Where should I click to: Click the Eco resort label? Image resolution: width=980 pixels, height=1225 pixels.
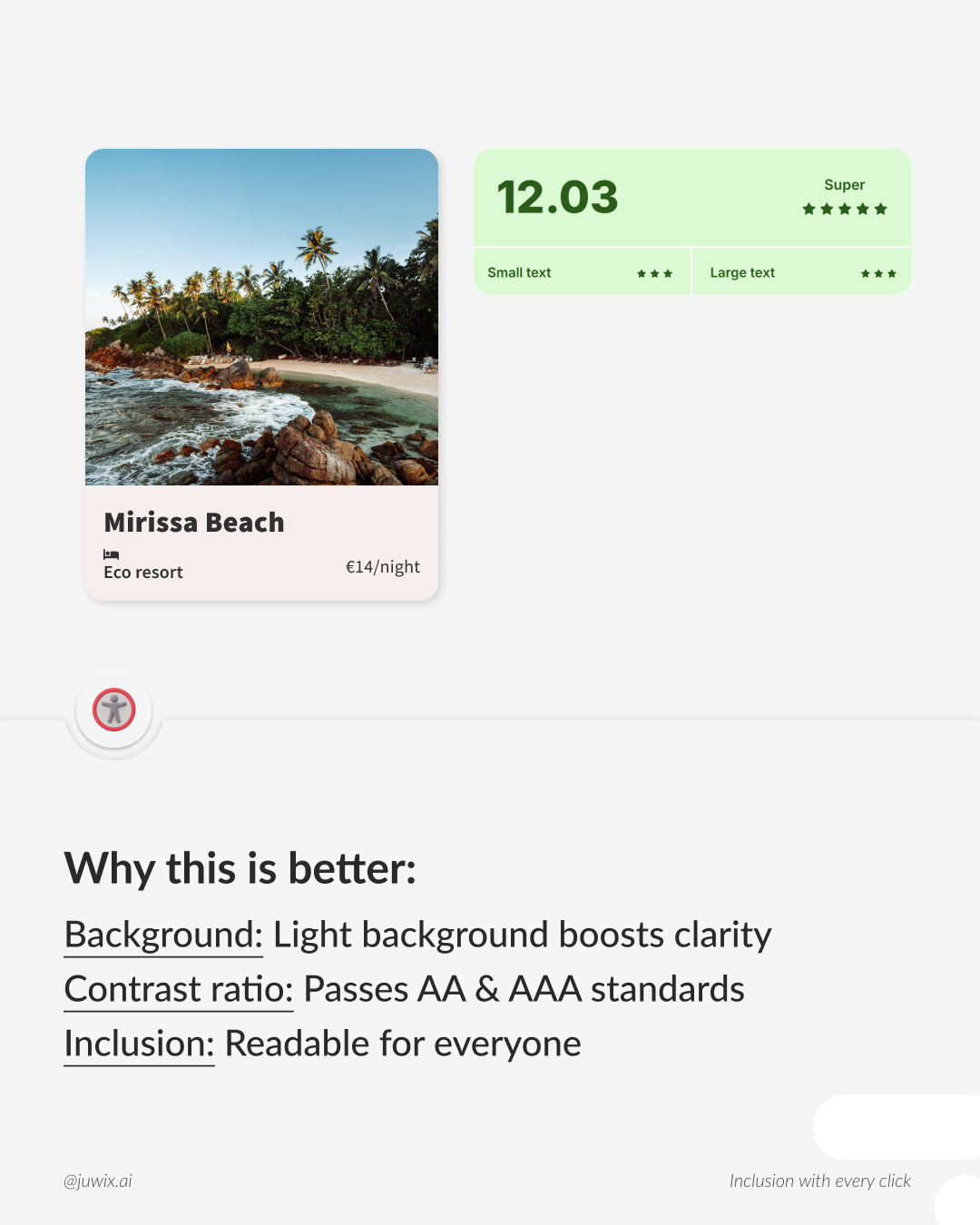click(143, 573)
